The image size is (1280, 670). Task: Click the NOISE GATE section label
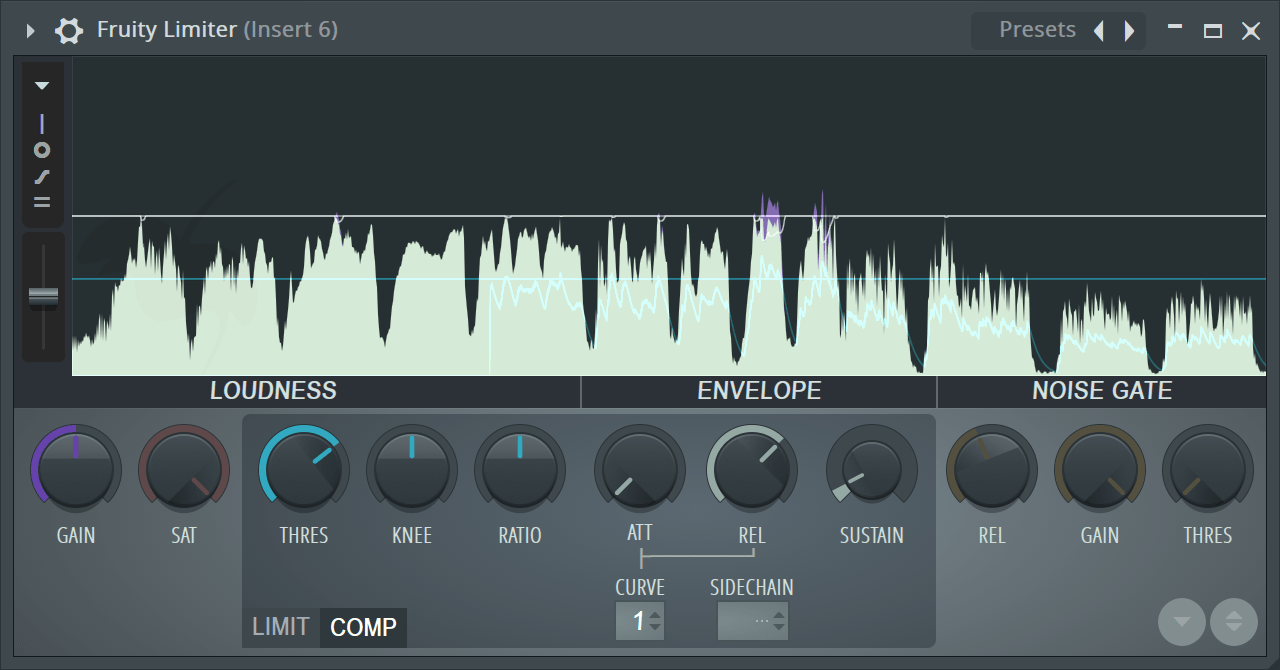click(x=1100, y=391)
